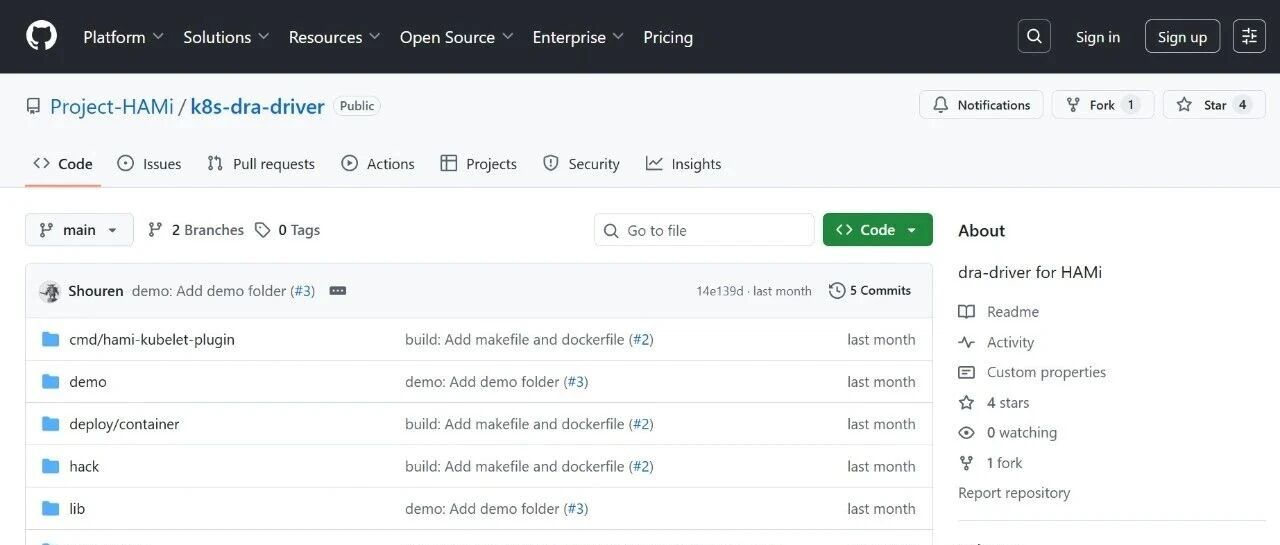Open the appearance settings icon button

coord(1249,37)
